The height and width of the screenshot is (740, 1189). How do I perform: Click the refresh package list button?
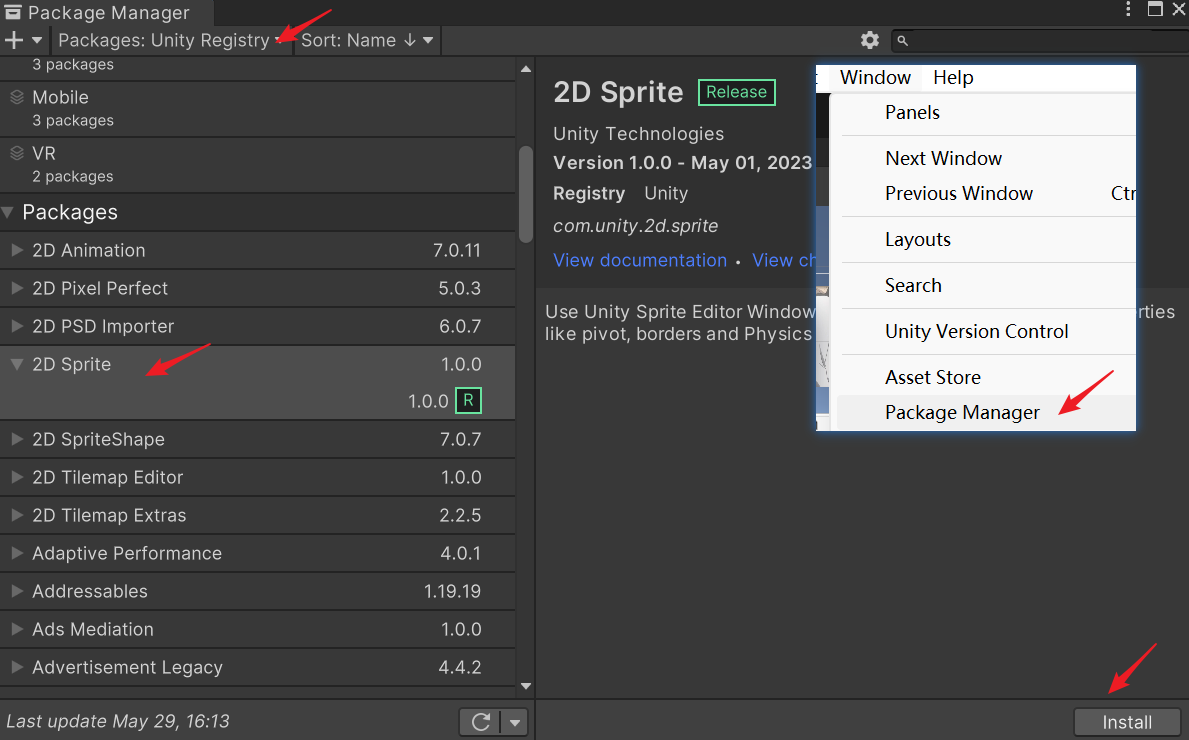click(481, 722)
